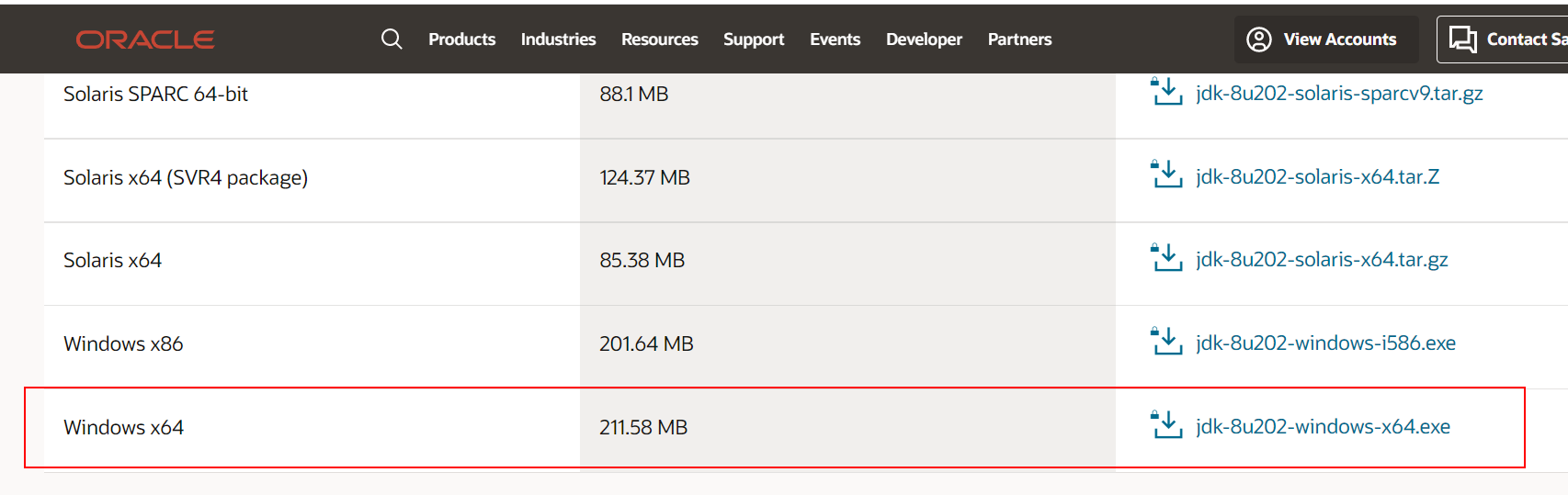The image size is (1568, 495).
Task: Click the View Accounts button
Action: [1339, 39]
